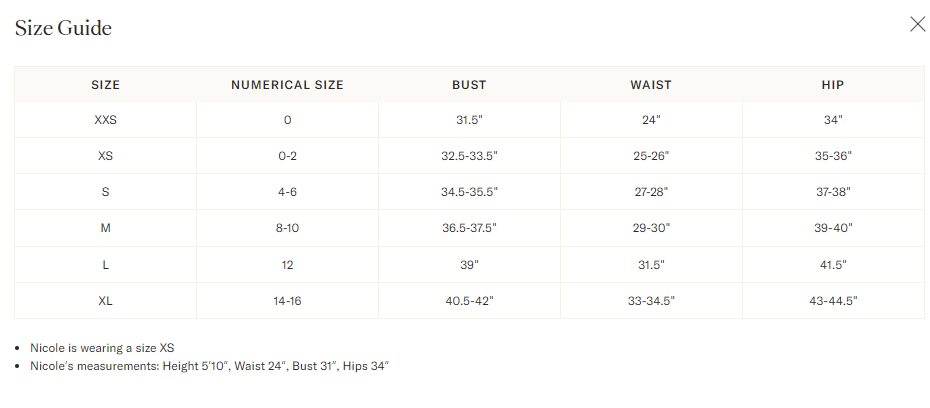Click Nicole's measurements note line

point(209,366)
